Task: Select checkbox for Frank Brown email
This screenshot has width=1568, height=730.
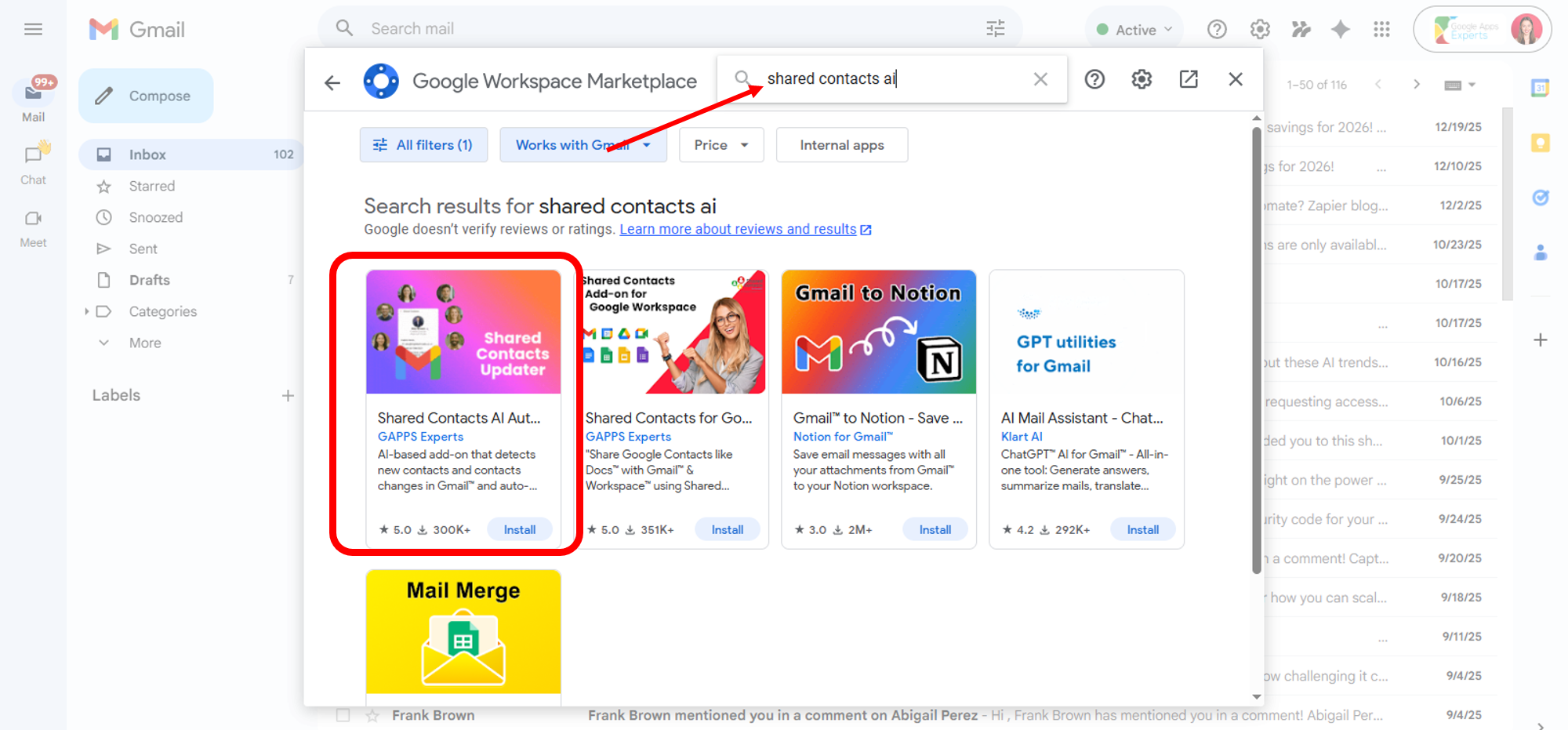Action: click(x=343, y=715)
